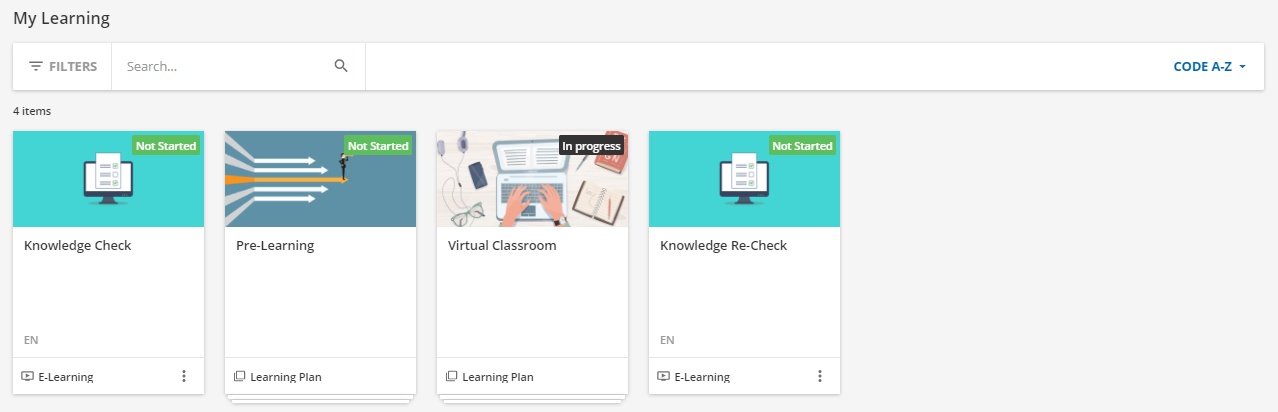Click the In progress status badge
The image size is (1278, 412).
(592, 146)
